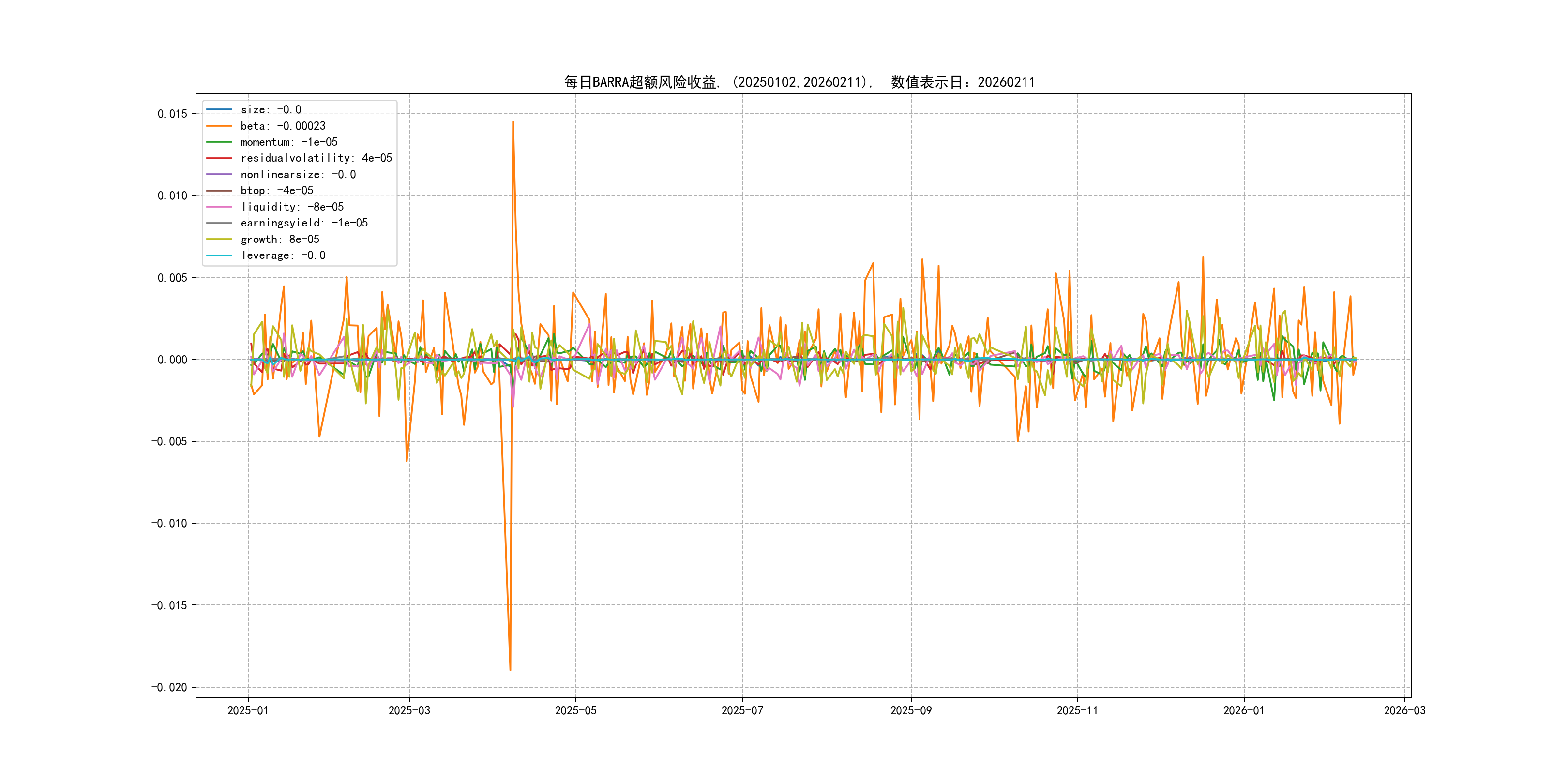Click the purple nonlinearsize legend line
Screen dimensions: 1568x784
click(x=219, y=175)
